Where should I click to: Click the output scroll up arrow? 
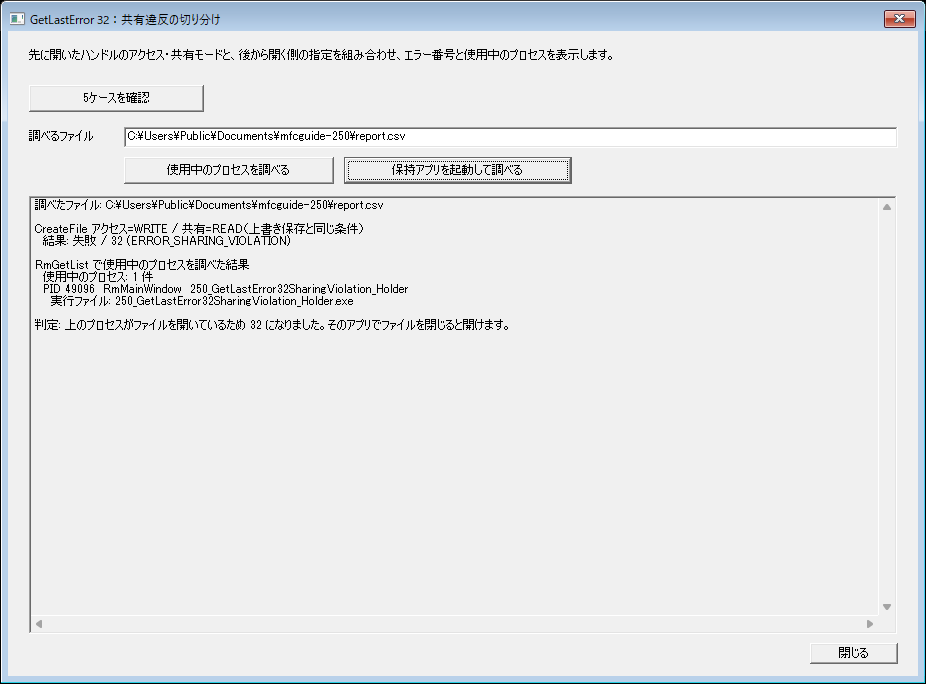pyautogui.click(x=886, y=207)
